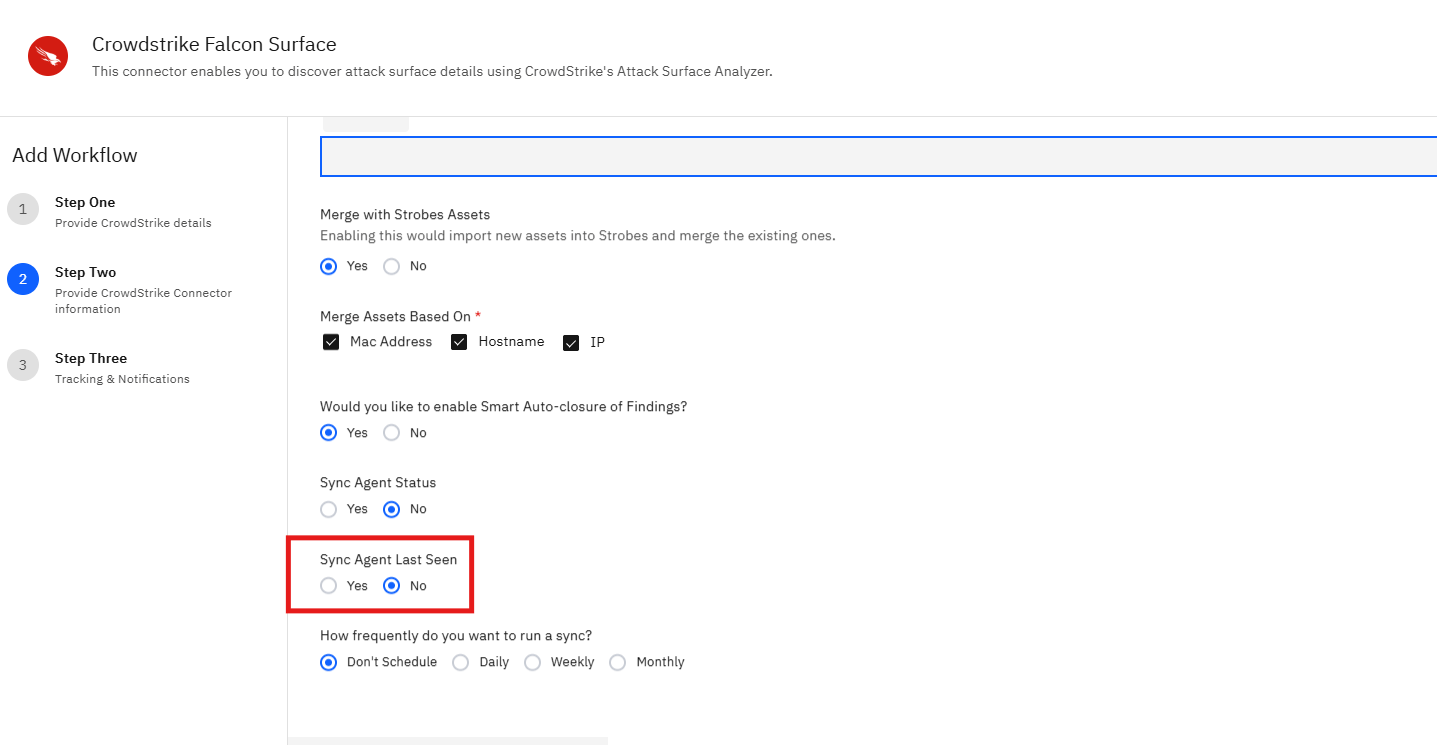Click the Crowdstrike Falcon Surface title
This screenshot has height=745, width=1437.
click(x=214, y=44)
